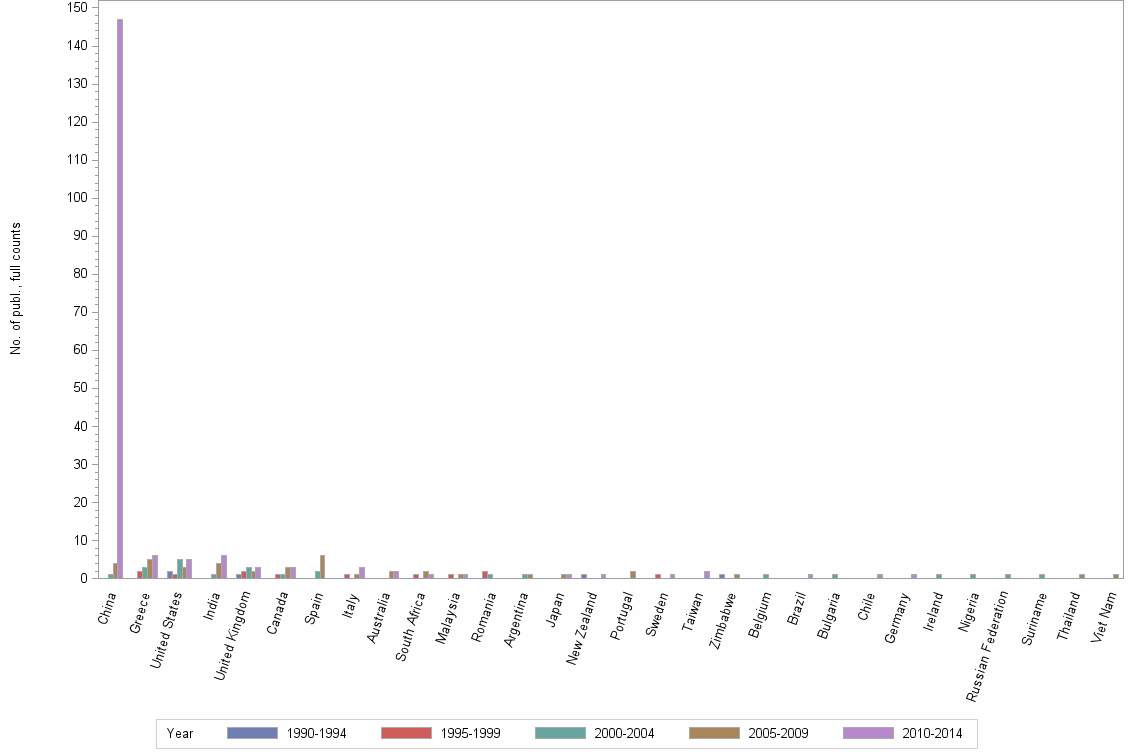1134x756 pixels.
Task: Click Greece's teal 2000-2004 bar
Action: point(144,572)
